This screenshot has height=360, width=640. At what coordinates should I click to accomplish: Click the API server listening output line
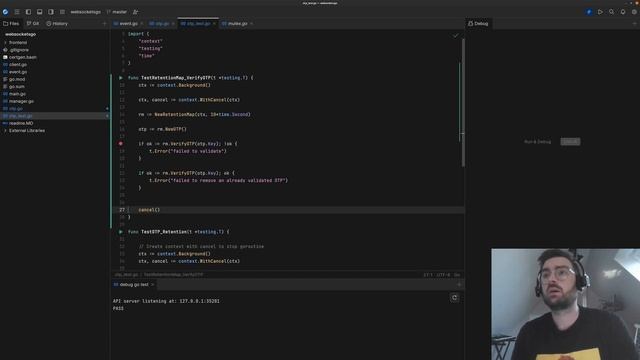coord(166,301)
